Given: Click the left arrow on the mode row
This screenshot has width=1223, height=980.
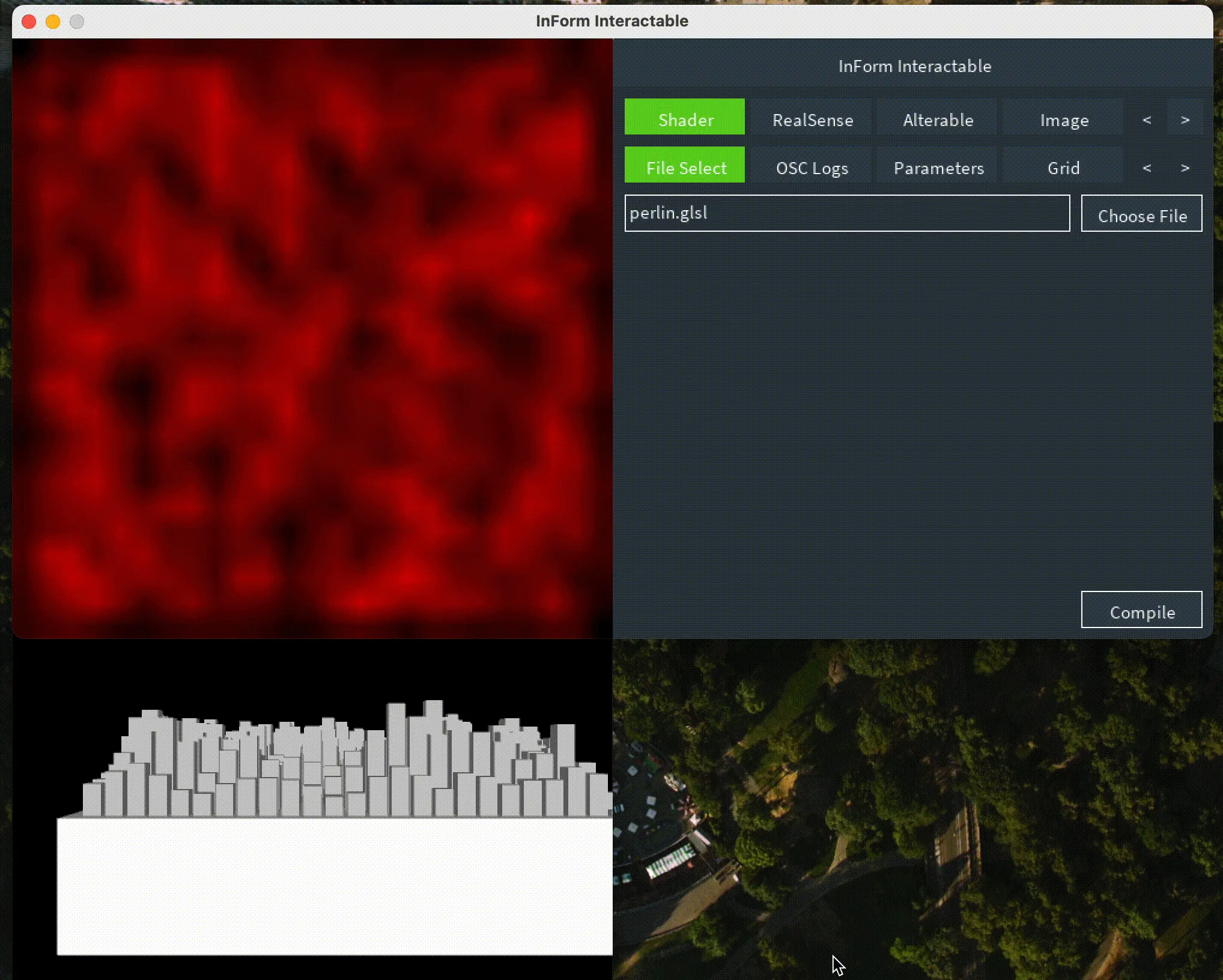Looking at the screenshot, I should tap(1146, 119).
